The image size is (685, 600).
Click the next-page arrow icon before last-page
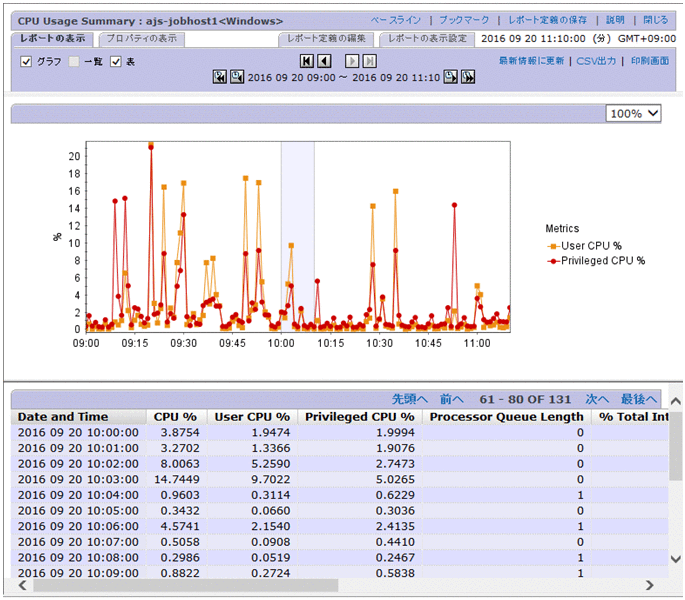352,62
